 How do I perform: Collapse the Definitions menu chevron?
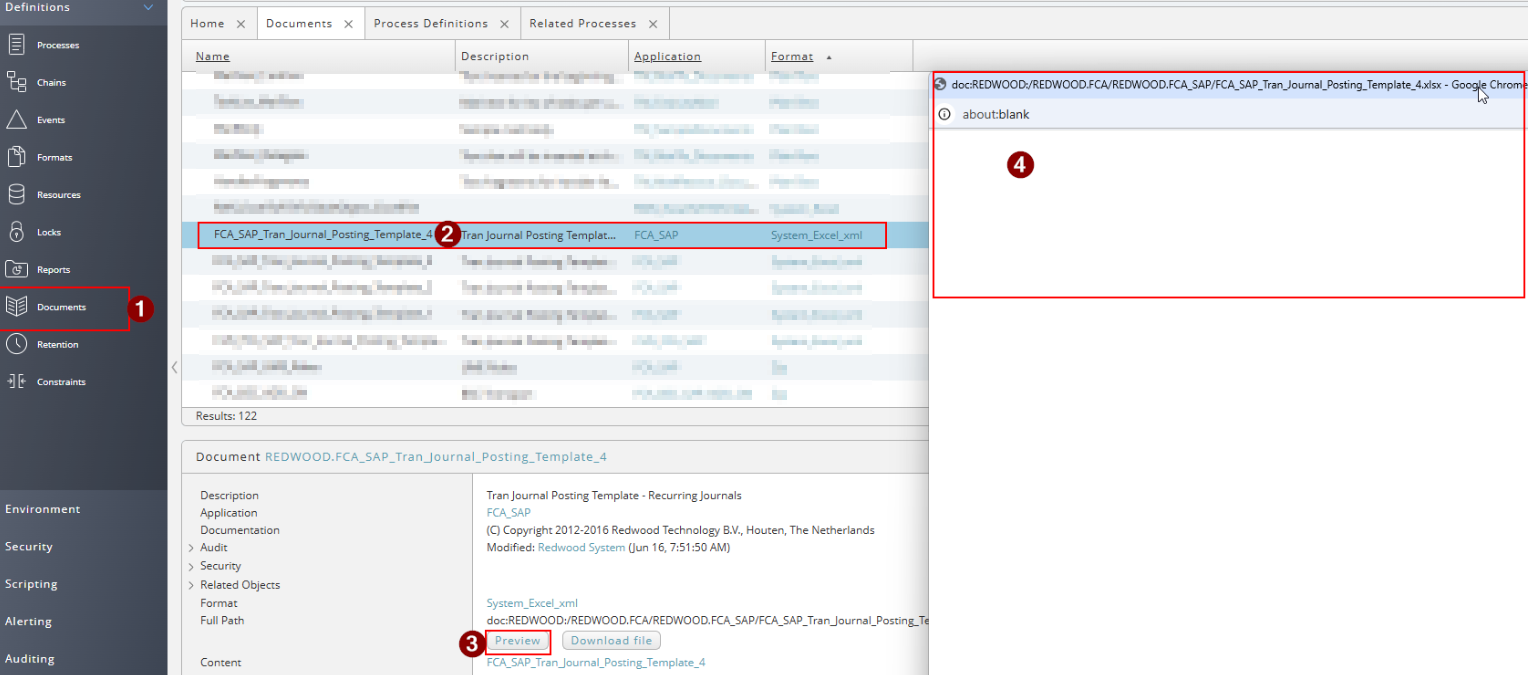coord(149,8)
